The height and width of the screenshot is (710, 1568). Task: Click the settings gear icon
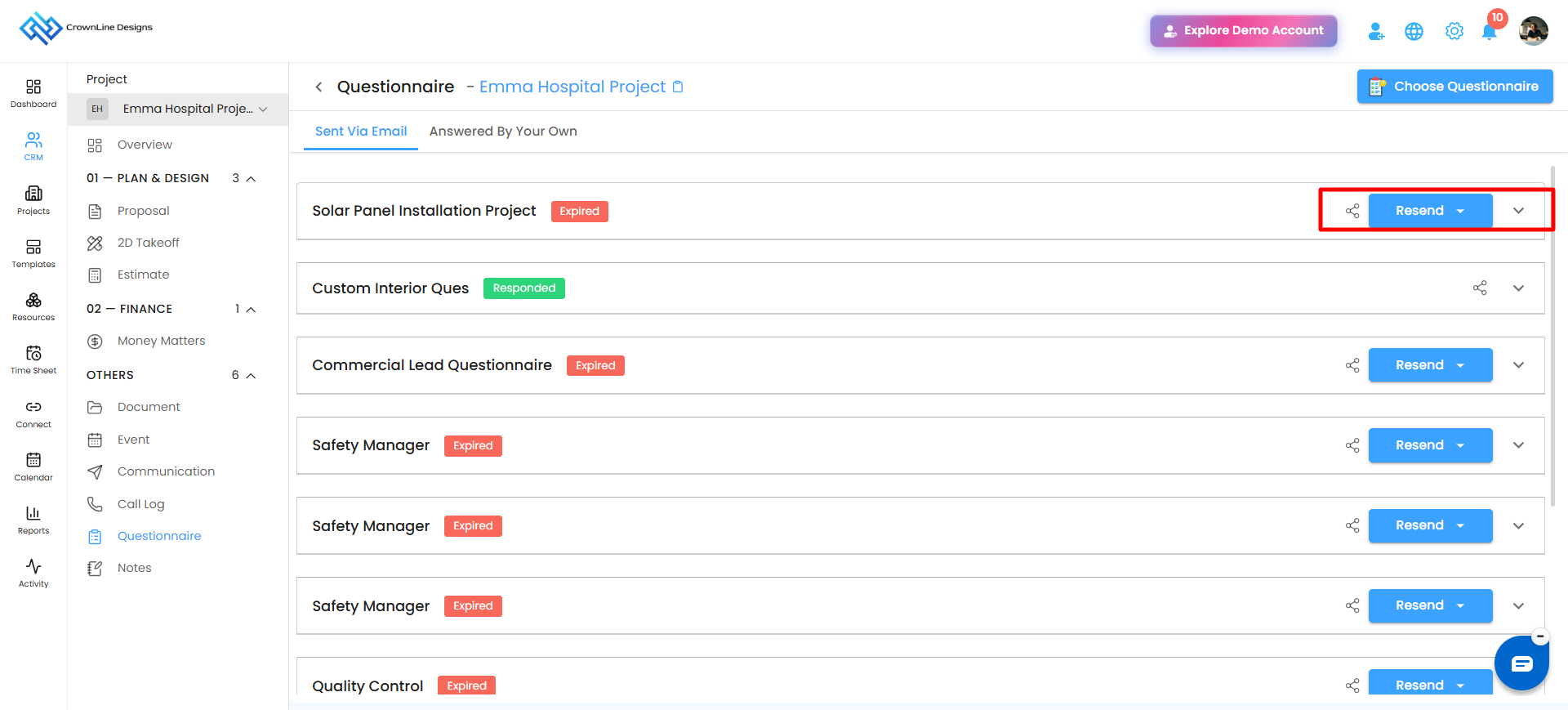click(1454, 31)
